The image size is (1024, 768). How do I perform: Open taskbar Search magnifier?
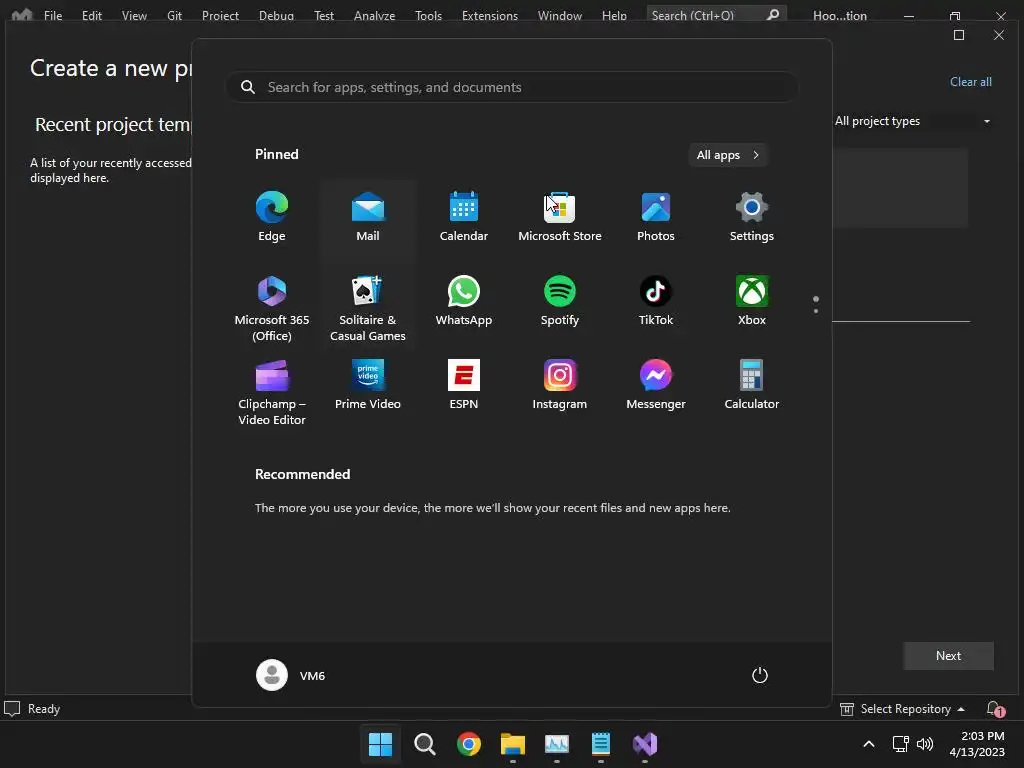coord(424,744)
